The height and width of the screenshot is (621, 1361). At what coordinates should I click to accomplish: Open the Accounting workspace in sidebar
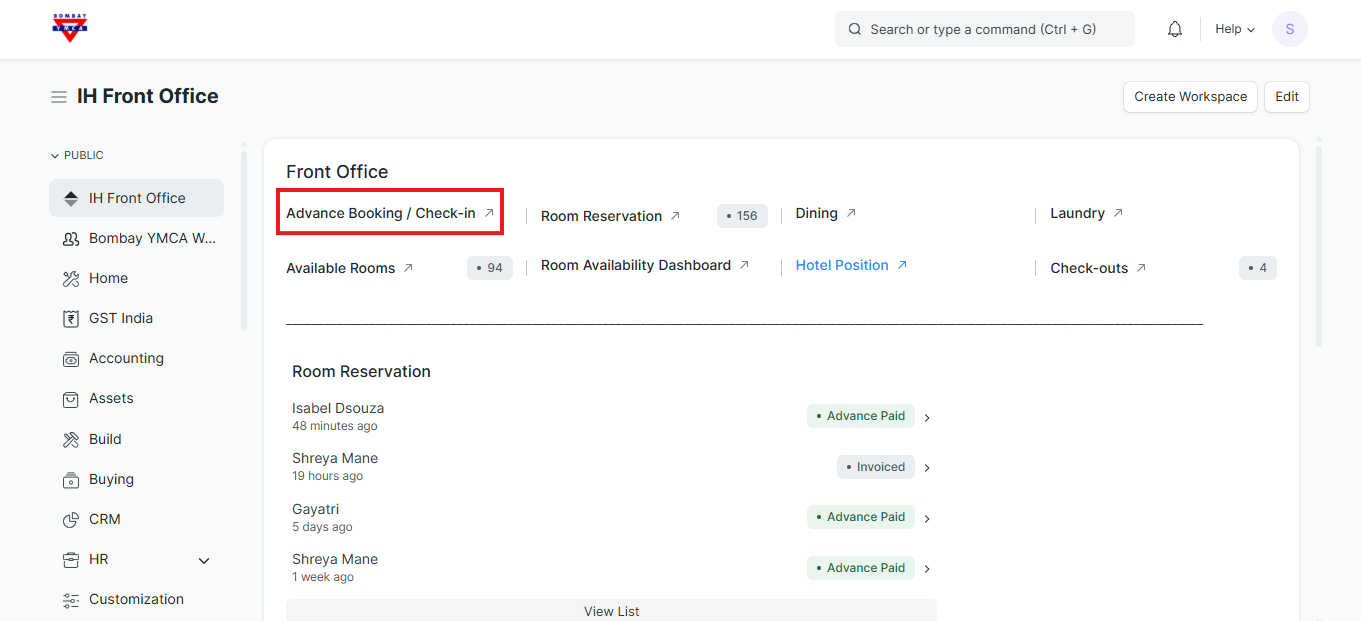pos(126,358)
